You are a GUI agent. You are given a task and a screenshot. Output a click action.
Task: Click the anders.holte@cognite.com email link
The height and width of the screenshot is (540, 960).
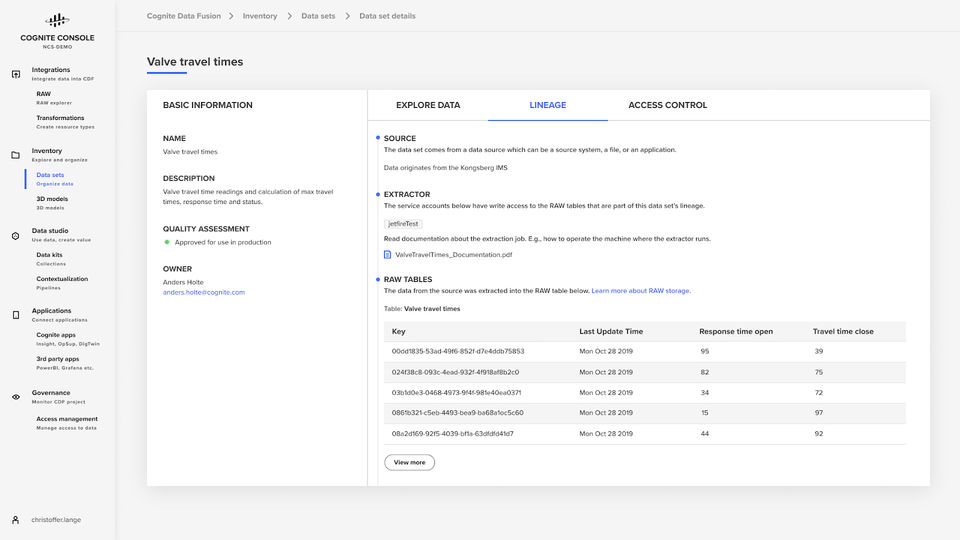[204, 292]
